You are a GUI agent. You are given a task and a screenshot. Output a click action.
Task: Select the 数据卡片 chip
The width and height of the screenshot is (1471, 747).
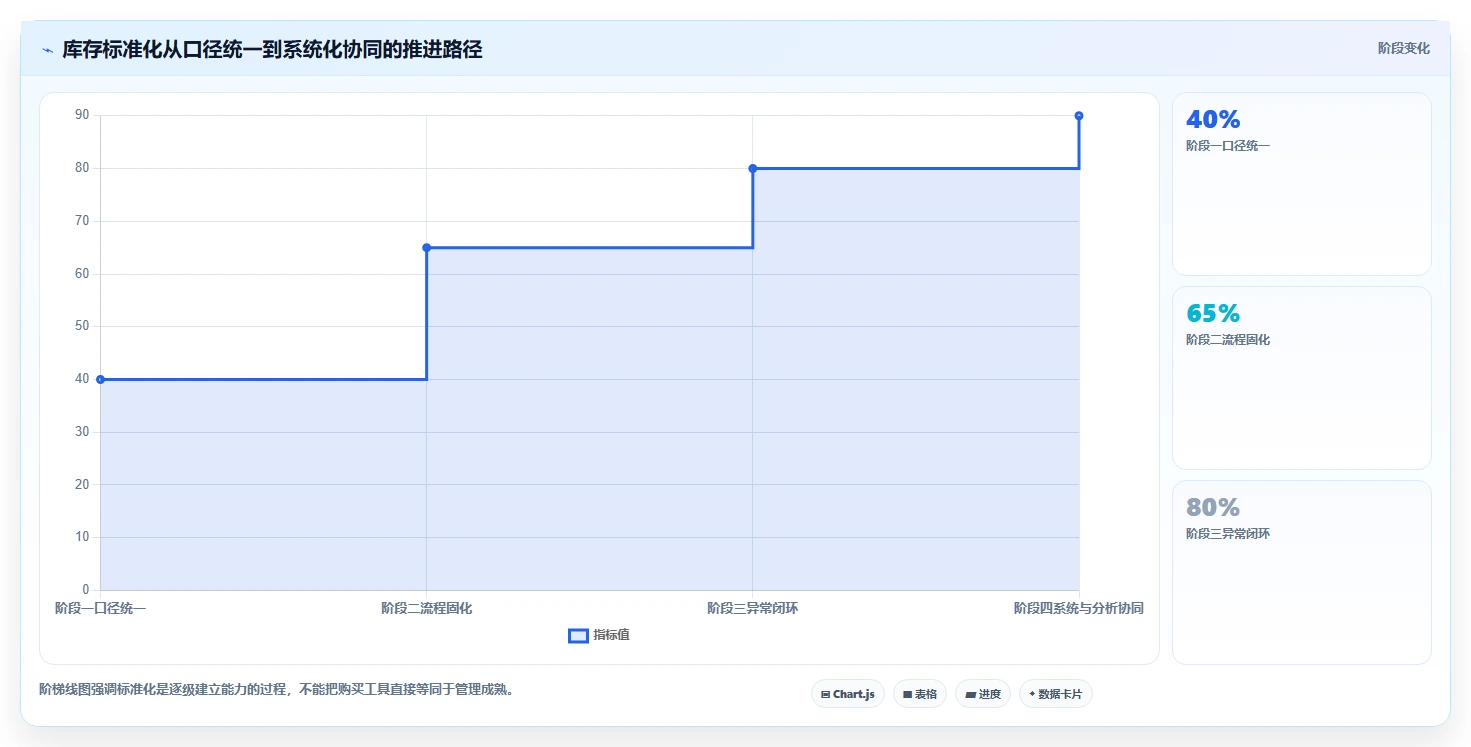click(1056, 694)
